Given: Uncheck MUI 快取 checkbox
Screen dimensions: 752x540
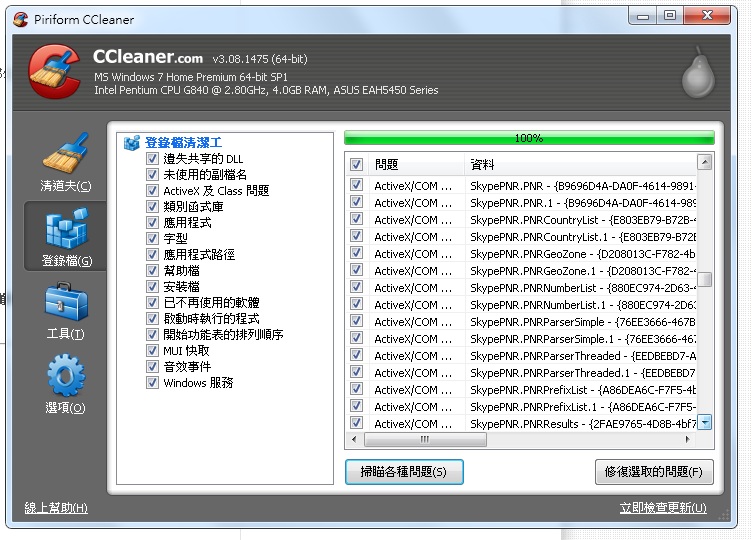Looking at the screenshot, I should tap(152, 351).
